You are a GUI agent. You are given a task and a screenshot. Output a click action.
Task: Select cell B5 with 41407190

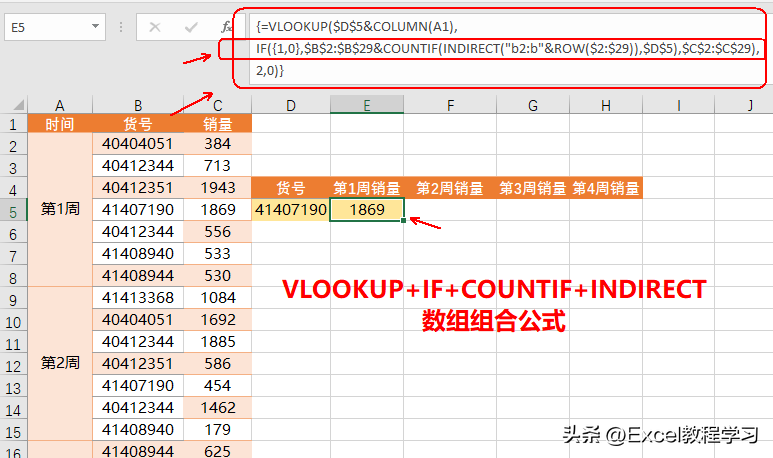click(138, 210)
